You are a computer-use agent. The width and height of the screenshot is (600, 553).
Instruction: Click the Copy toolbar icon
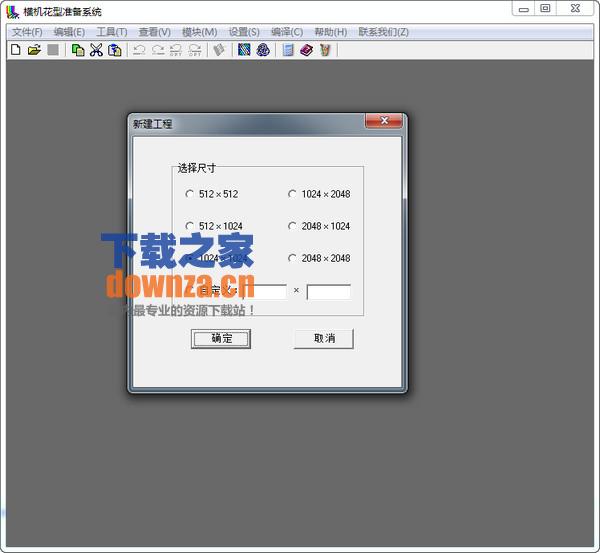[x=78, y=50]
